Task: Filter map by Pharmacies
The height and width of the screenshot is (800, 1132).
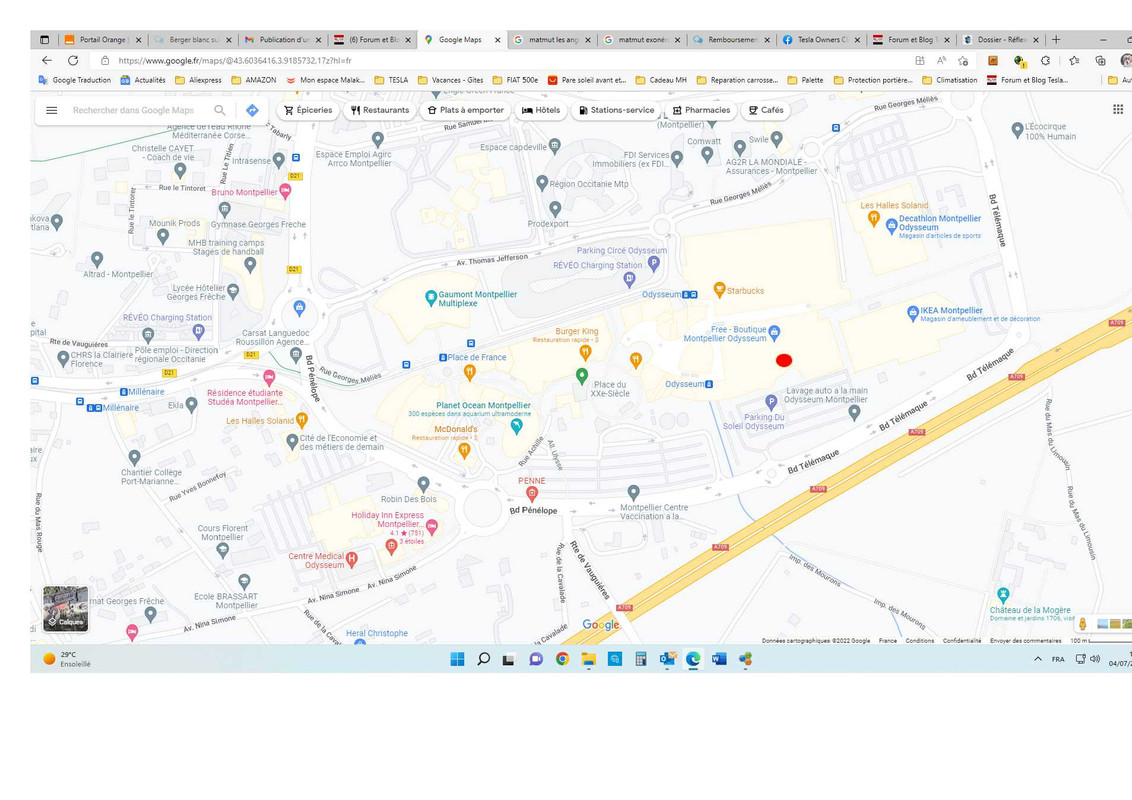Action: click(x=701, y=110)
